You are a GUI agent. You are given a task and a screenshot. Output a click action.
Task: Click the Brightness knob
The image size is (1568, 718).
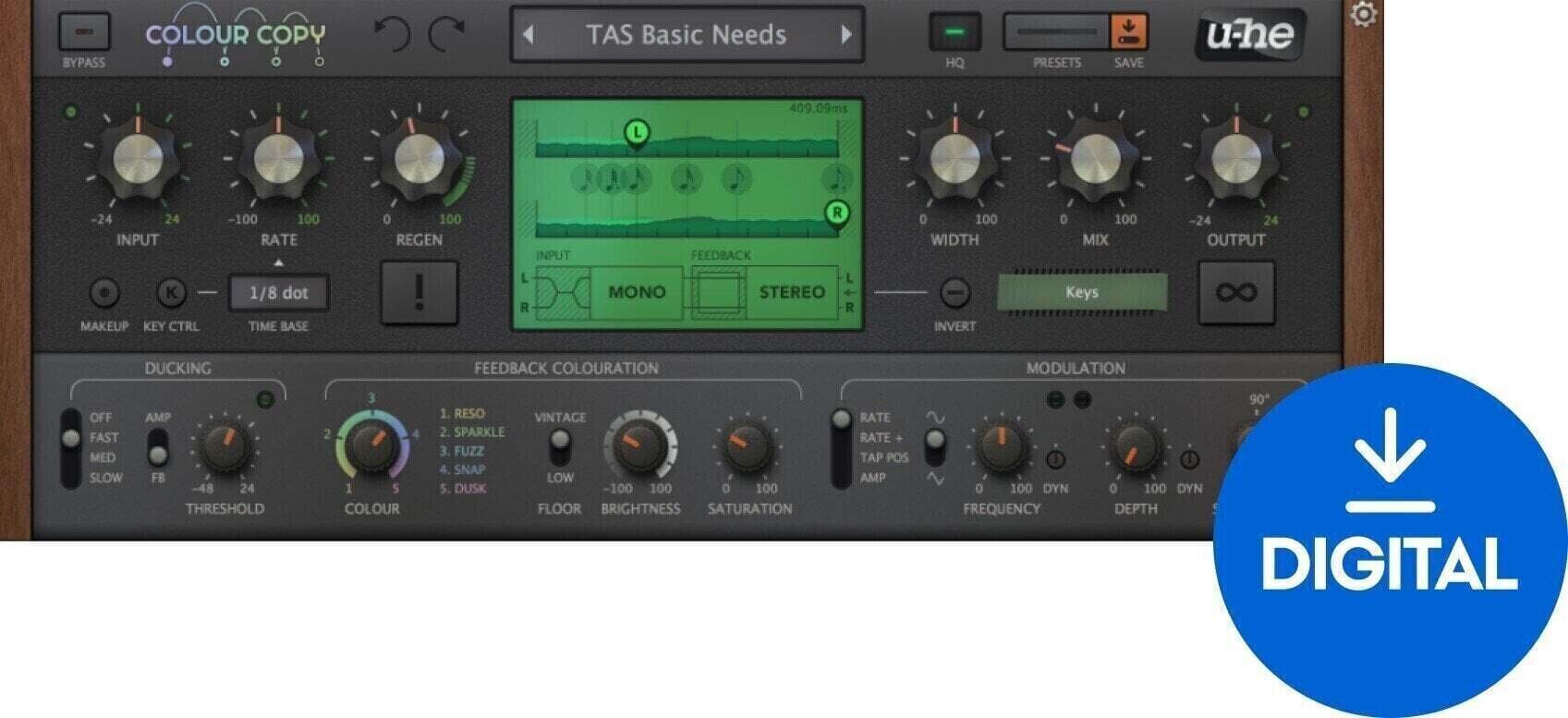click(639, 444)
